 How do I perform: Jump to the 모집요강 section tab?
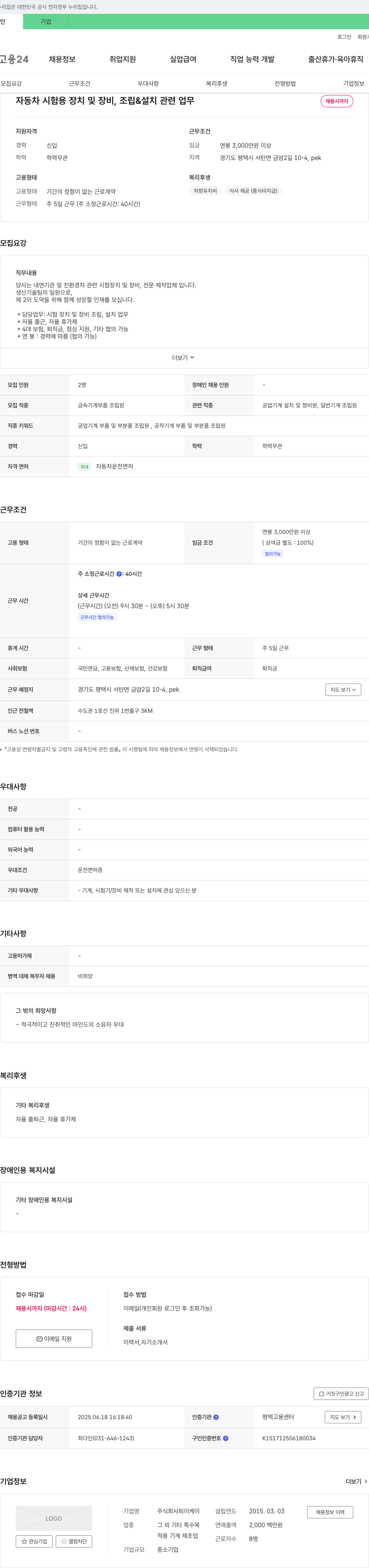11,83
